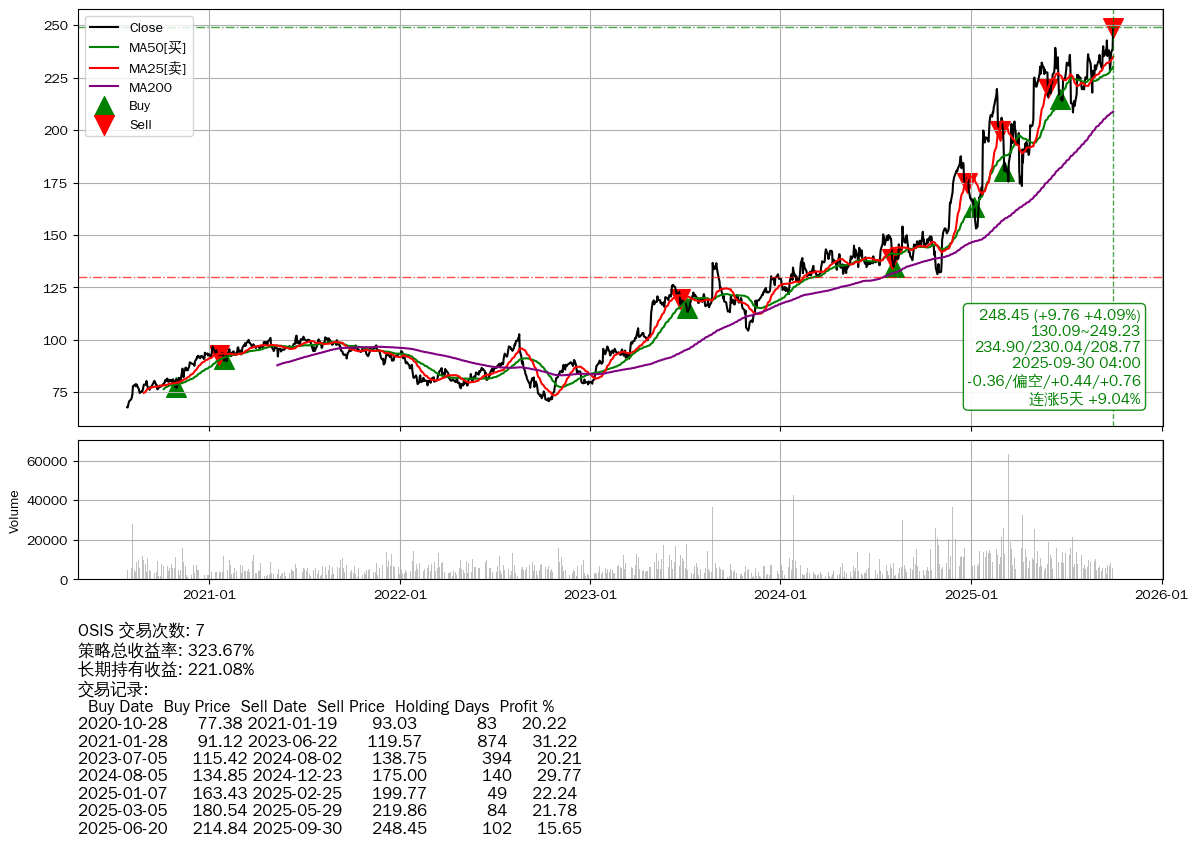Click the 2023-01 date tick on the x-axis
Image resolution: width=1198 pixels, height=846 pixels.
[590, 594]
